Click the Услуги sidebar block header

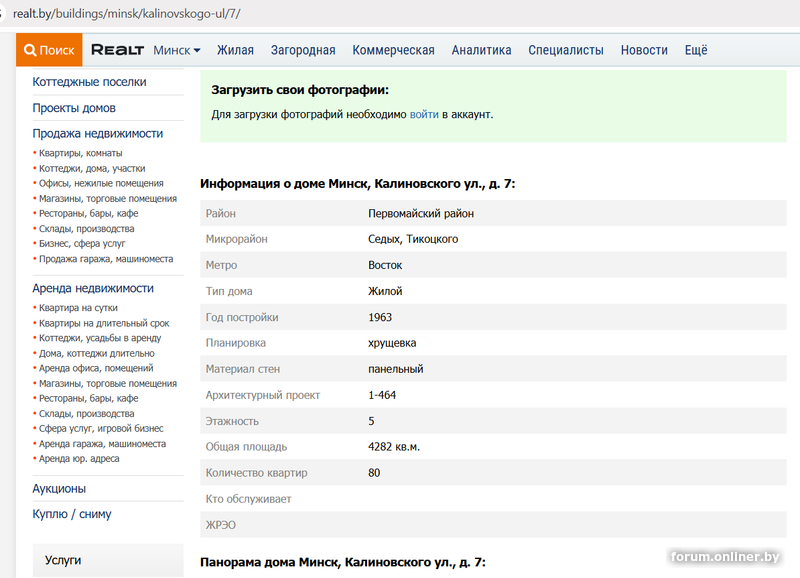point(63,560)
